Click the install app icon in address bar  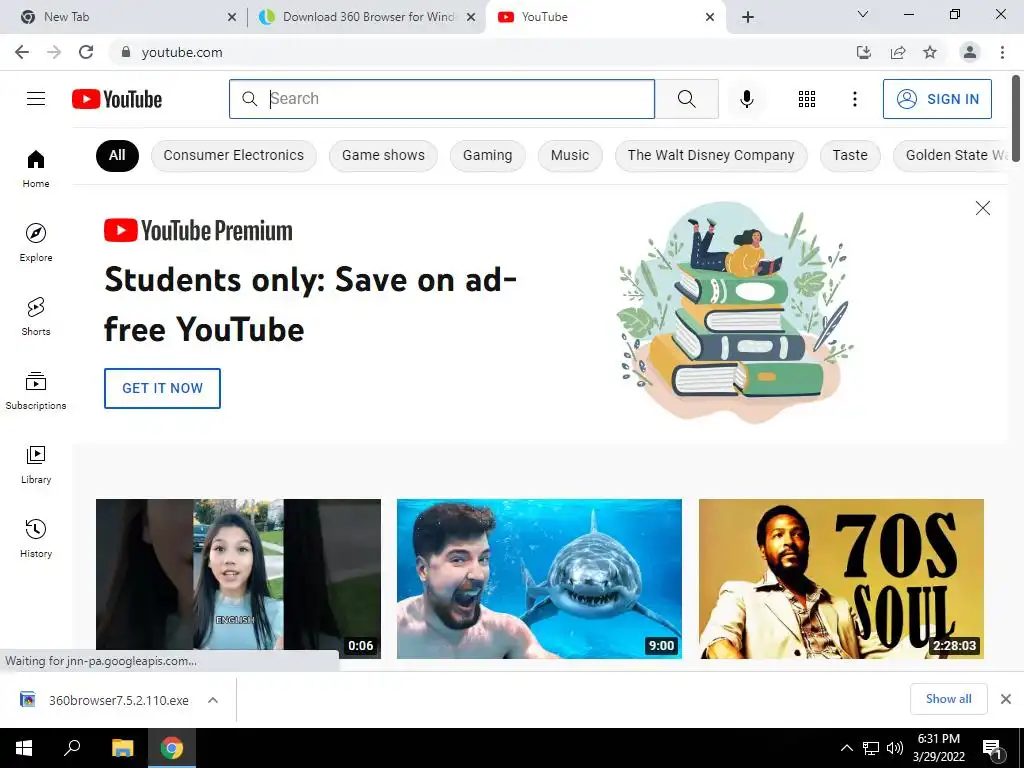click(863, 52)
